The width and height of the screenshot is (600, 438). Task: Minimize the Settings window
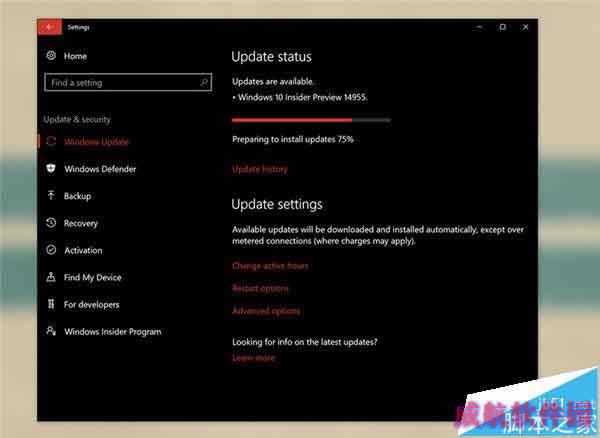479,27
